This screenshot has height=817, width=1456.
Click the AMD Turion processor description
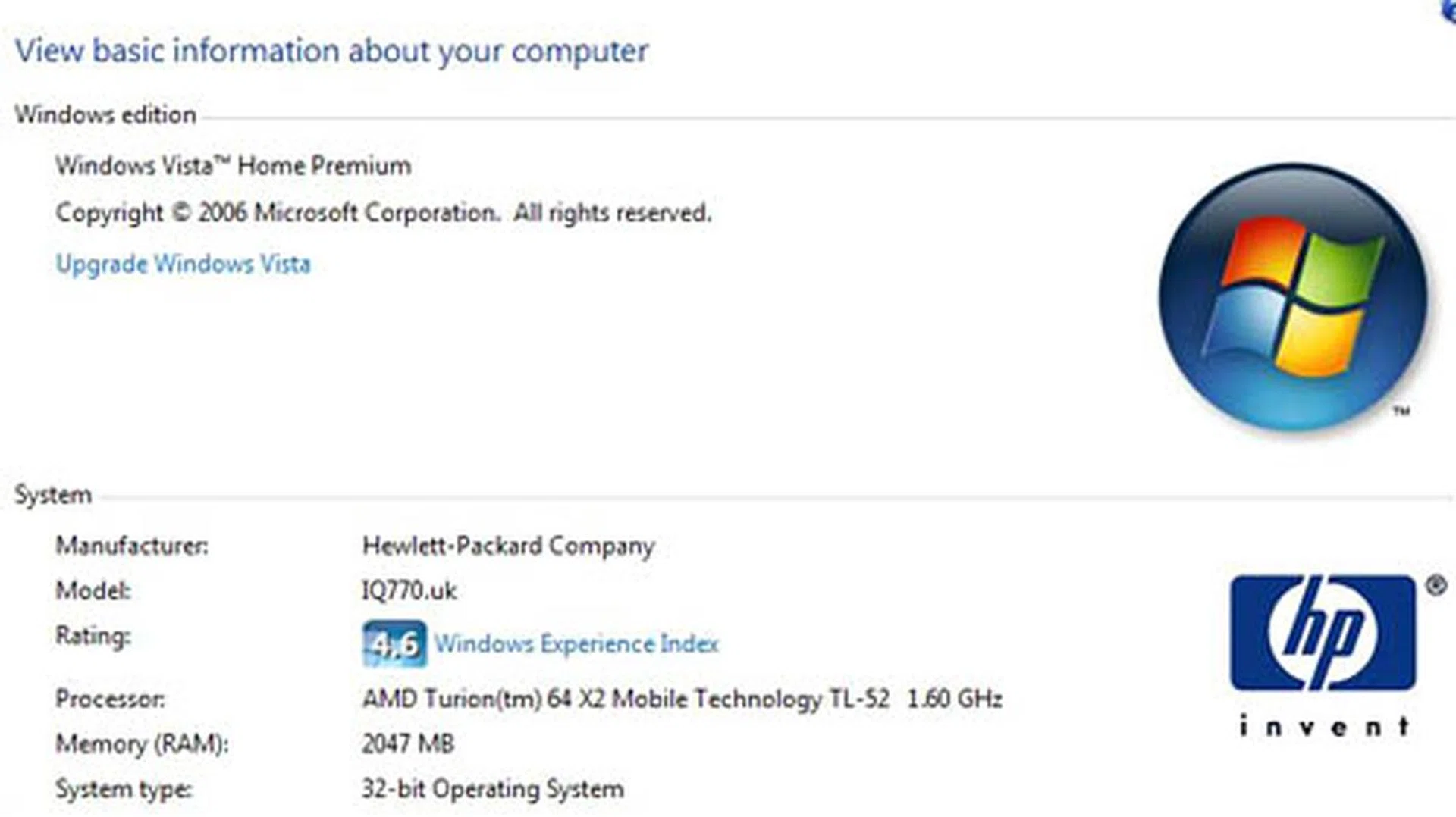tap(682, 699)
